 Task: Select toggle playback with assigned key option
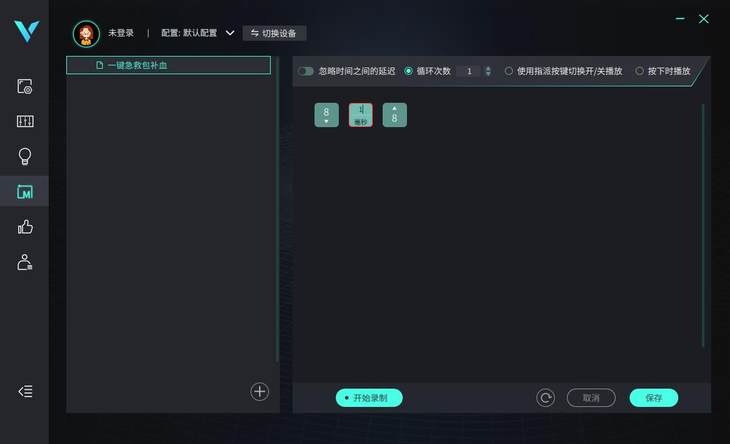click(x=509, y=71)
